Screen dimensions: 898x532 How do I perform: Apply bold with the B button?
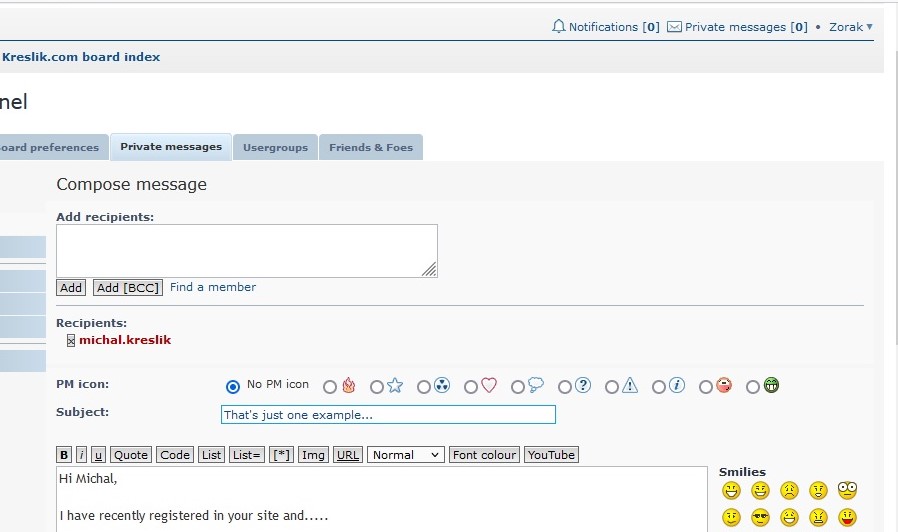(x=64, y=455)
